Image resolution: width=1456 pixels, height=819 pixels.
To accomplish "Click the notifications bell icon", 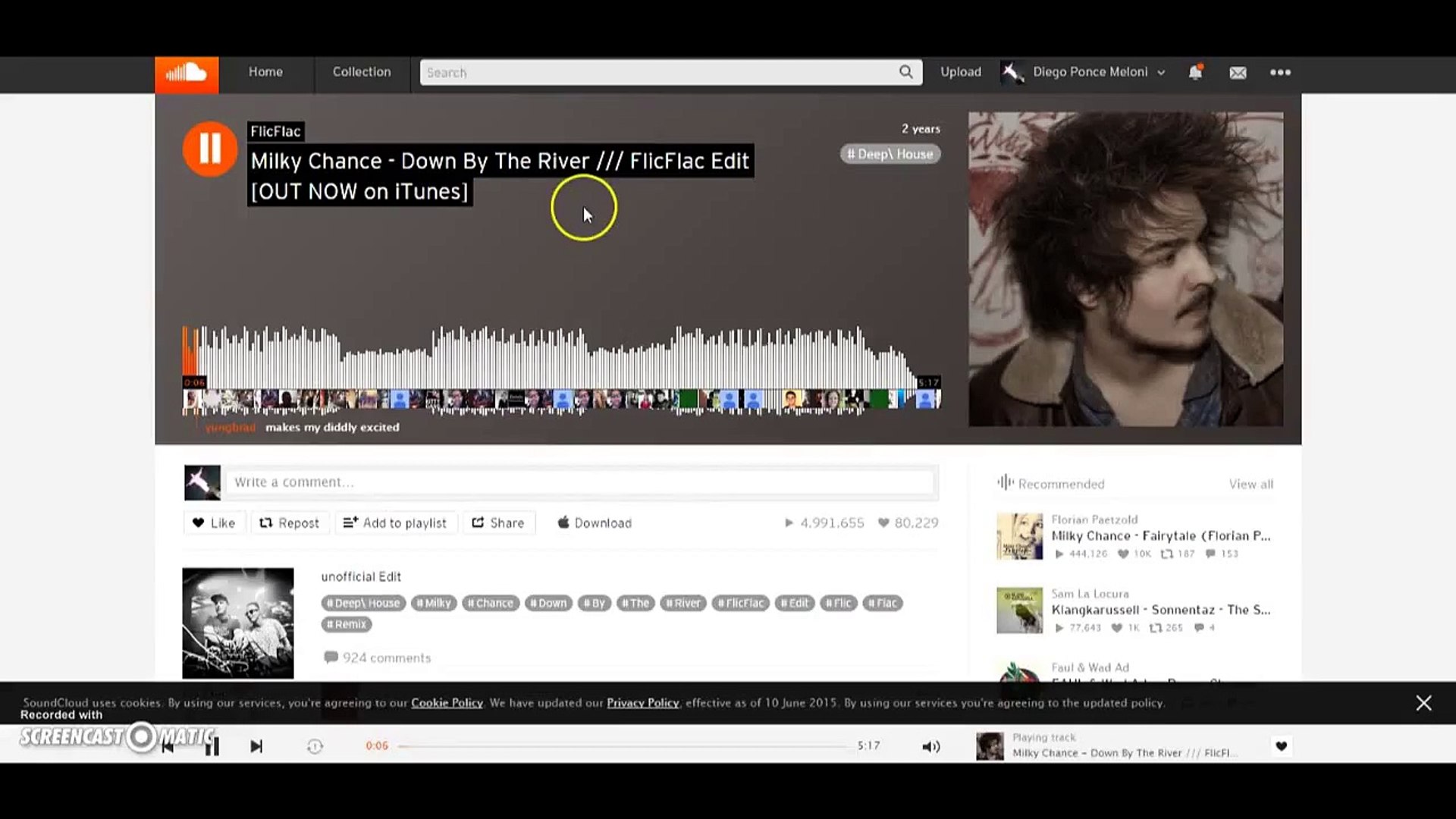I will (x=1196, y=72).
